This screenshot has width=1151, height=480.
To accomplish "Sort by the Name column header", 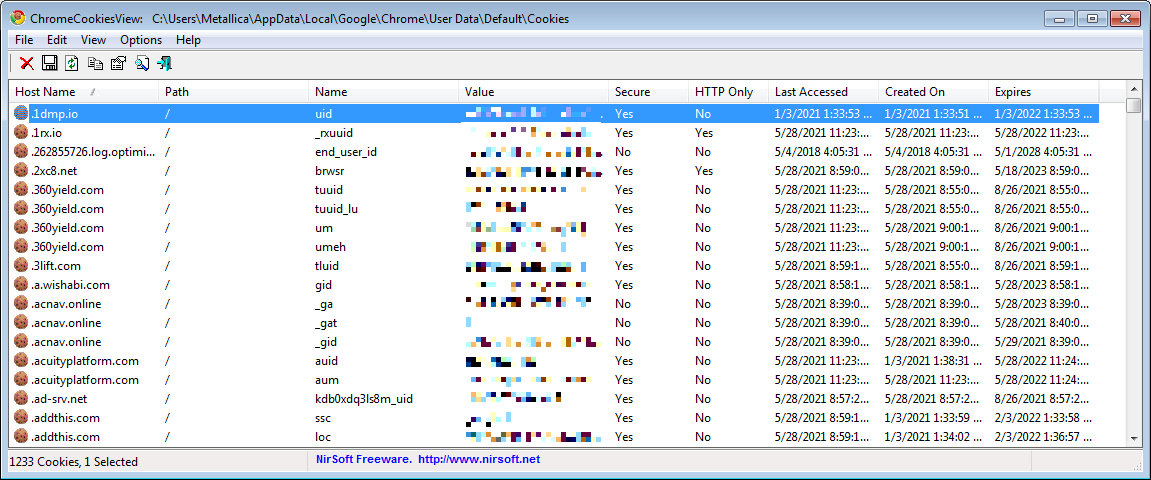I will tap(383, 92).
